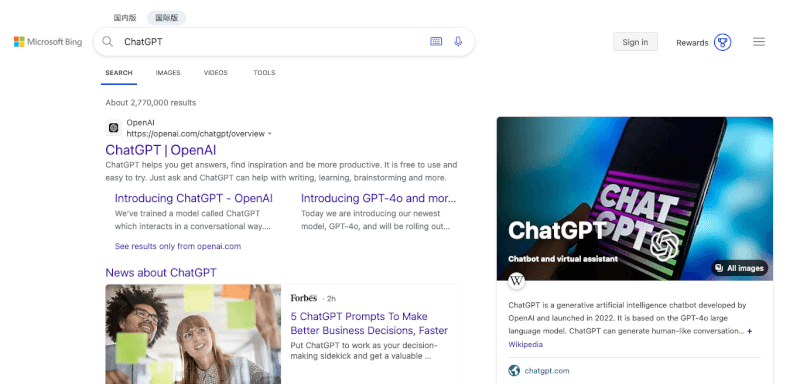Open Forbes news thumbnail image
This screenshot has height=384, width=800.
tap(193, 335)
